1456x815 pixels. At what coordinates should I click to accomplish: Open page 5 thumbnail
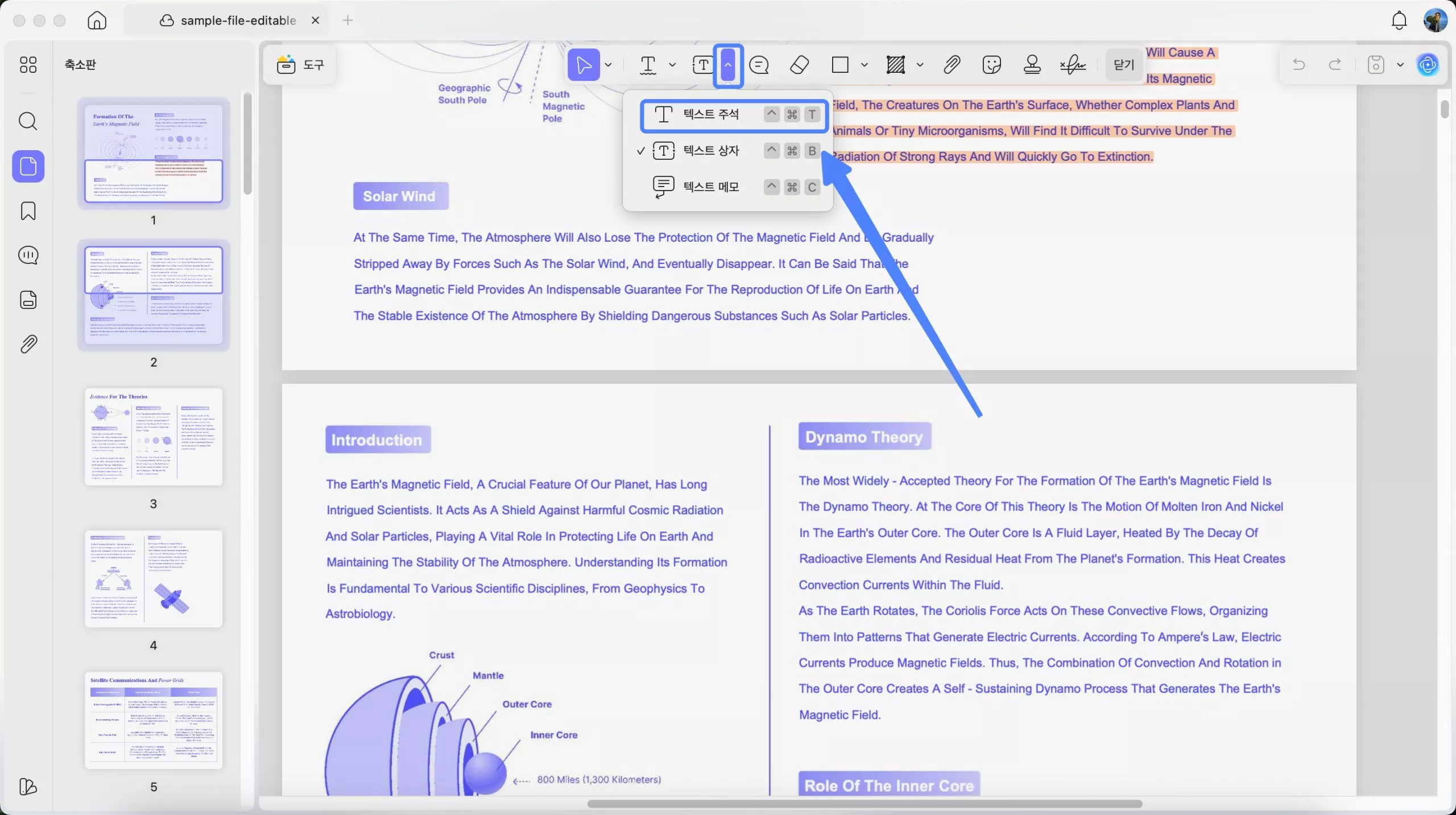click(x=154, y=720)
